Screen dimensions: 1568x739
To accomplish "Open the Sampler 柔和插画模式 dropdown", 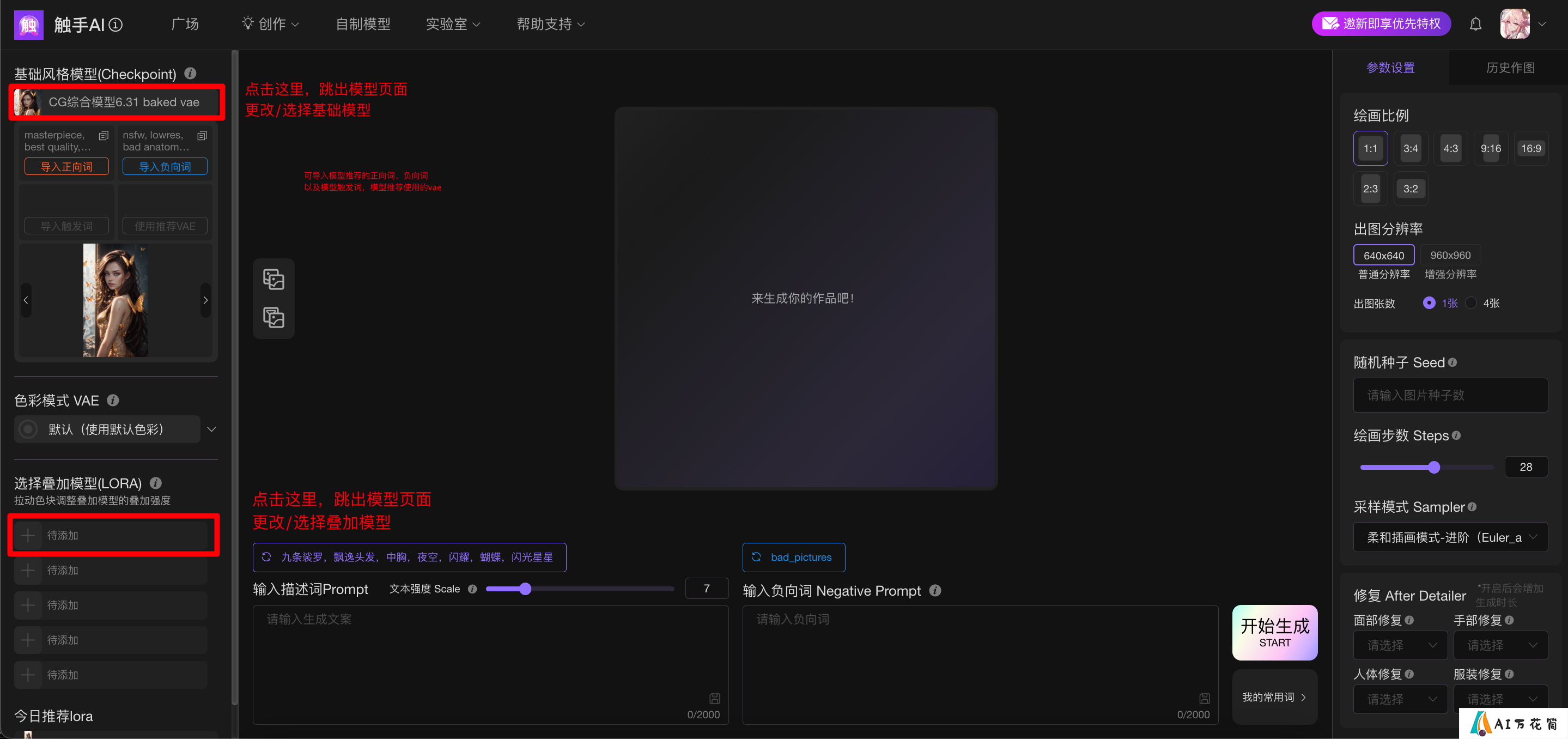I will tap(1450, 537).
